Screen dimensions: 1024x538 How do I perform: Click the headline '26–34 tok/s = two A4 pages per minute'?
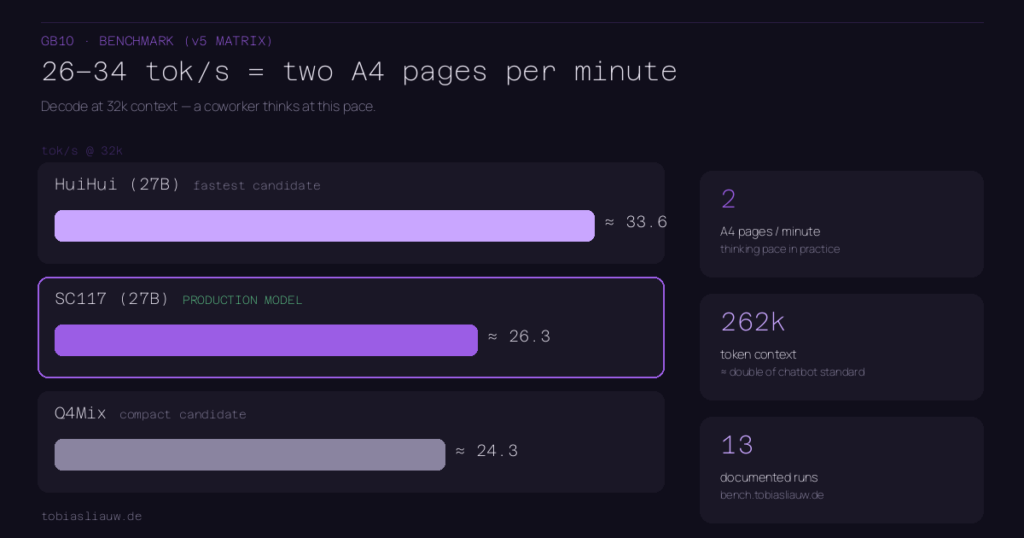pos(359,71)
